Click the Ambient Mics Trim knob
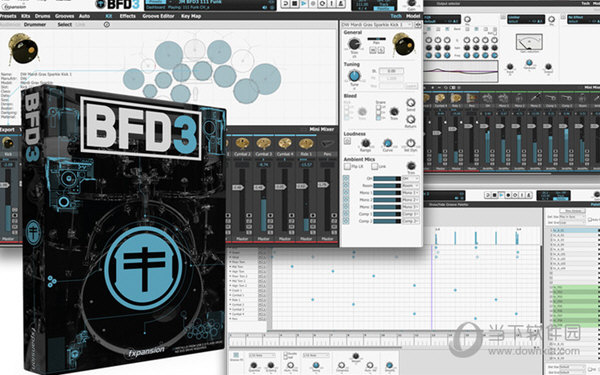Screen dimensions: 600x375 (x=411, y=166)
